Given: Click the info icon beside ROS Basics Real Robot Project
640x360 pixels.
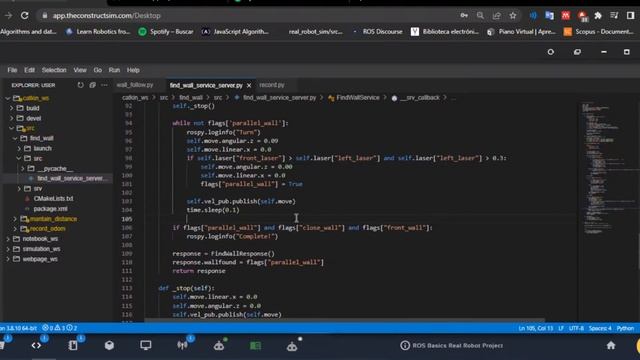Looking at the screenshot, I should pyautogui.click(x=404, y=345).
